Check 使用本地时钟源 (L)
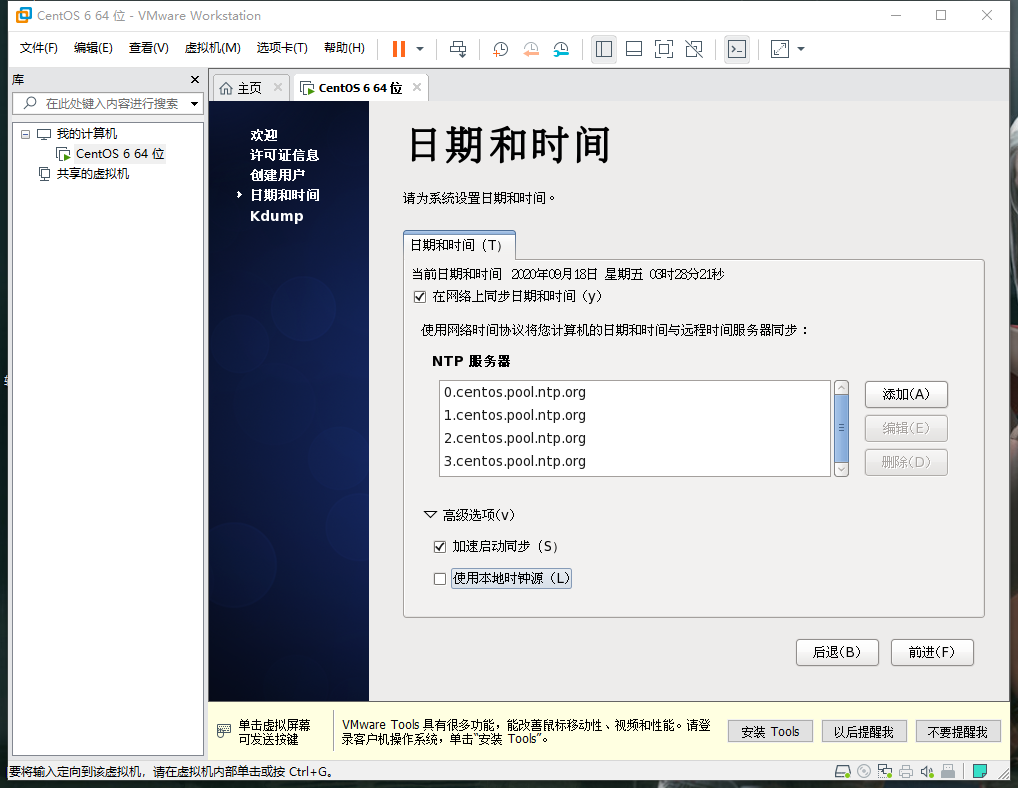The height and width of the screenshot is (788, 1018). pos(440,578)
